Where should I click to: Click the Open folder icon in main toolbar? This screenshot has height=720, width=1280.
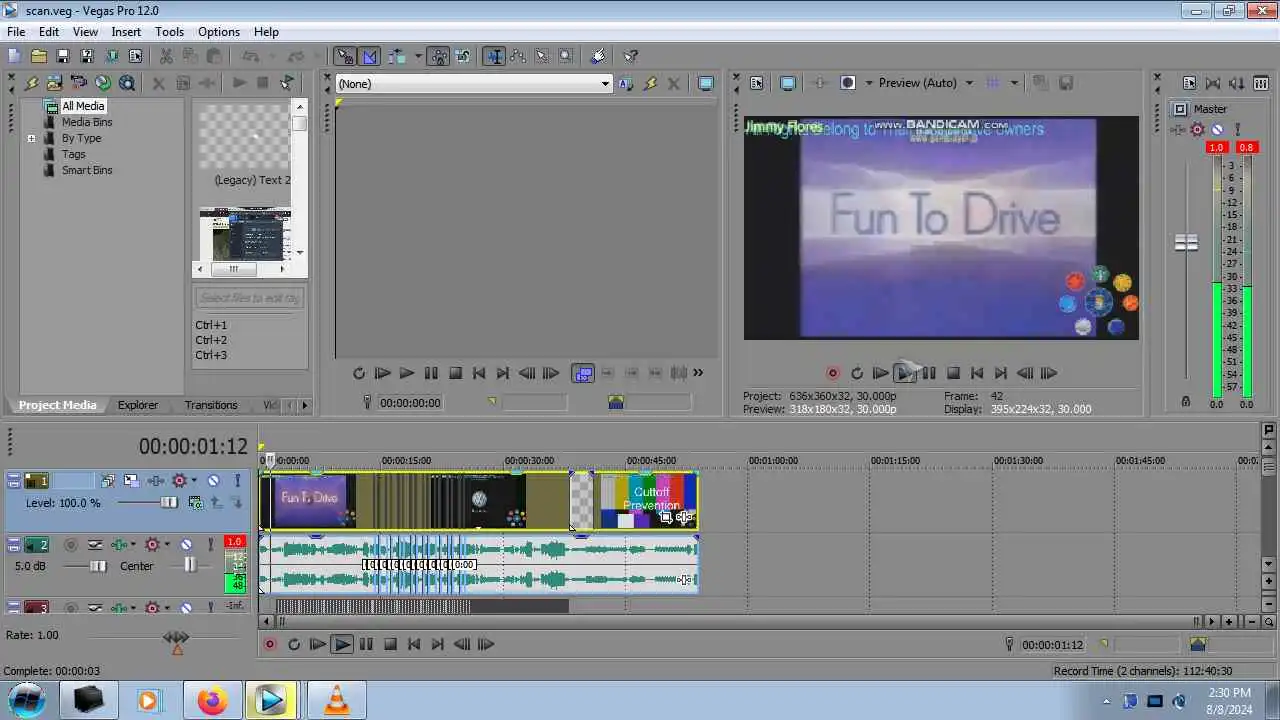tap(38, 57)
